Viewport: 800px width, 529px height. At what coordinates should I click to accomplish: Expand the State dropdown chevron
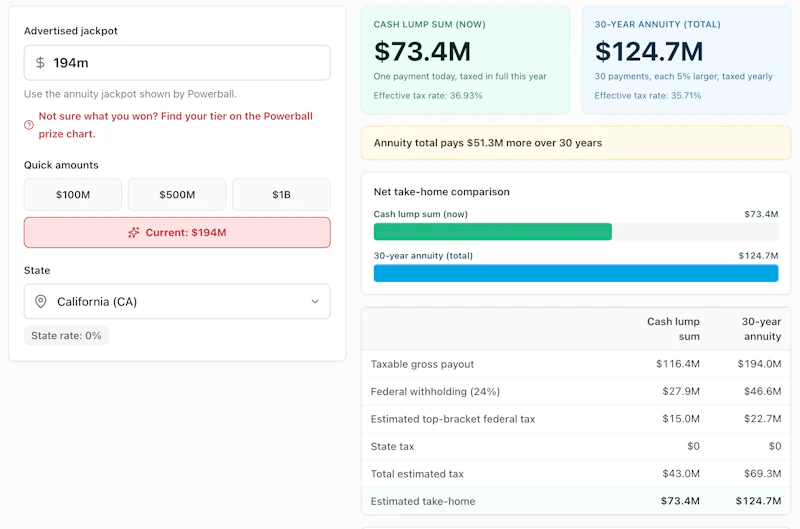[x=315, y=301]
